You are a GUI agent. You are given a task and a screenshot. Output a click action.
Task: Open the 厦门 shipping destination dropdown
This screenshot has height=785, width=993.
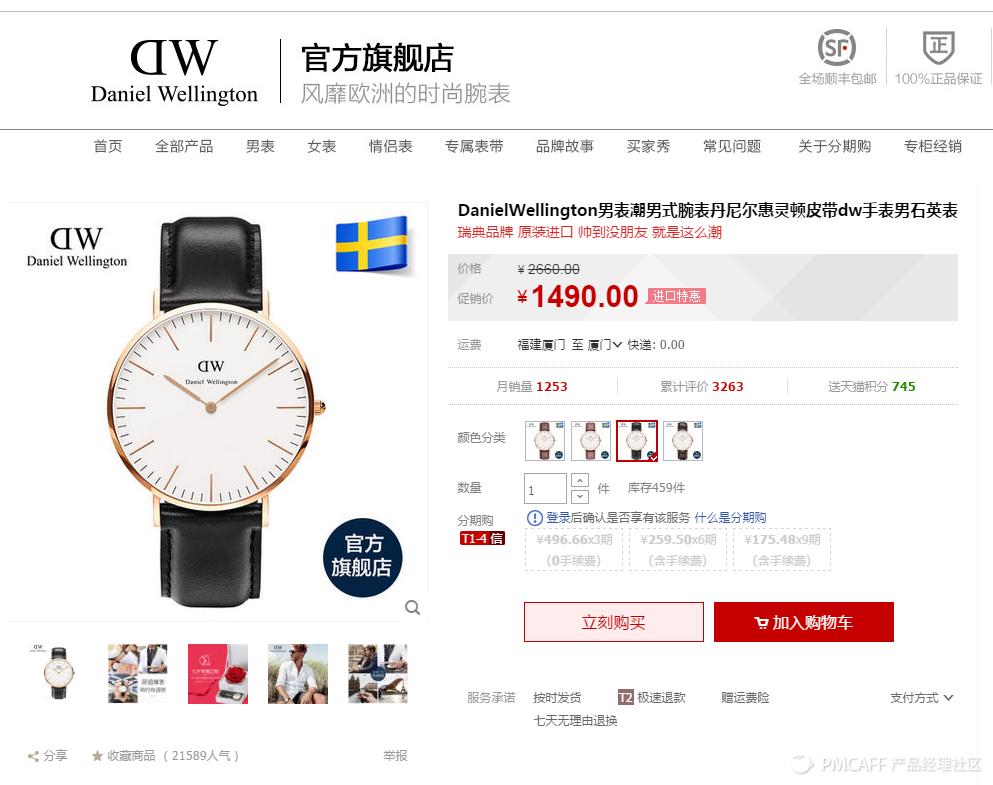click(605, 345)
